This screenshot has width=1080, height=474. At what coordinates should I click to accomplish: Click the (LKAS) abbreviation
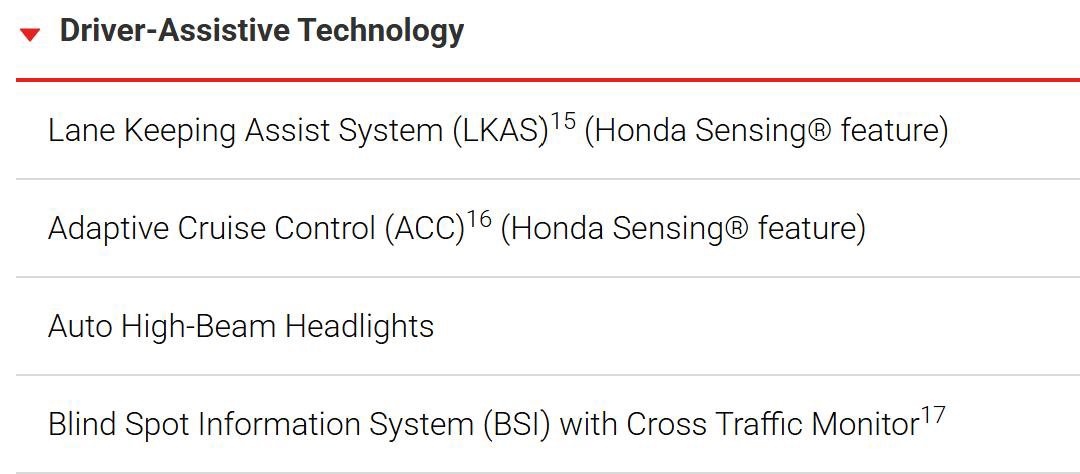click(x=501, y=131)
